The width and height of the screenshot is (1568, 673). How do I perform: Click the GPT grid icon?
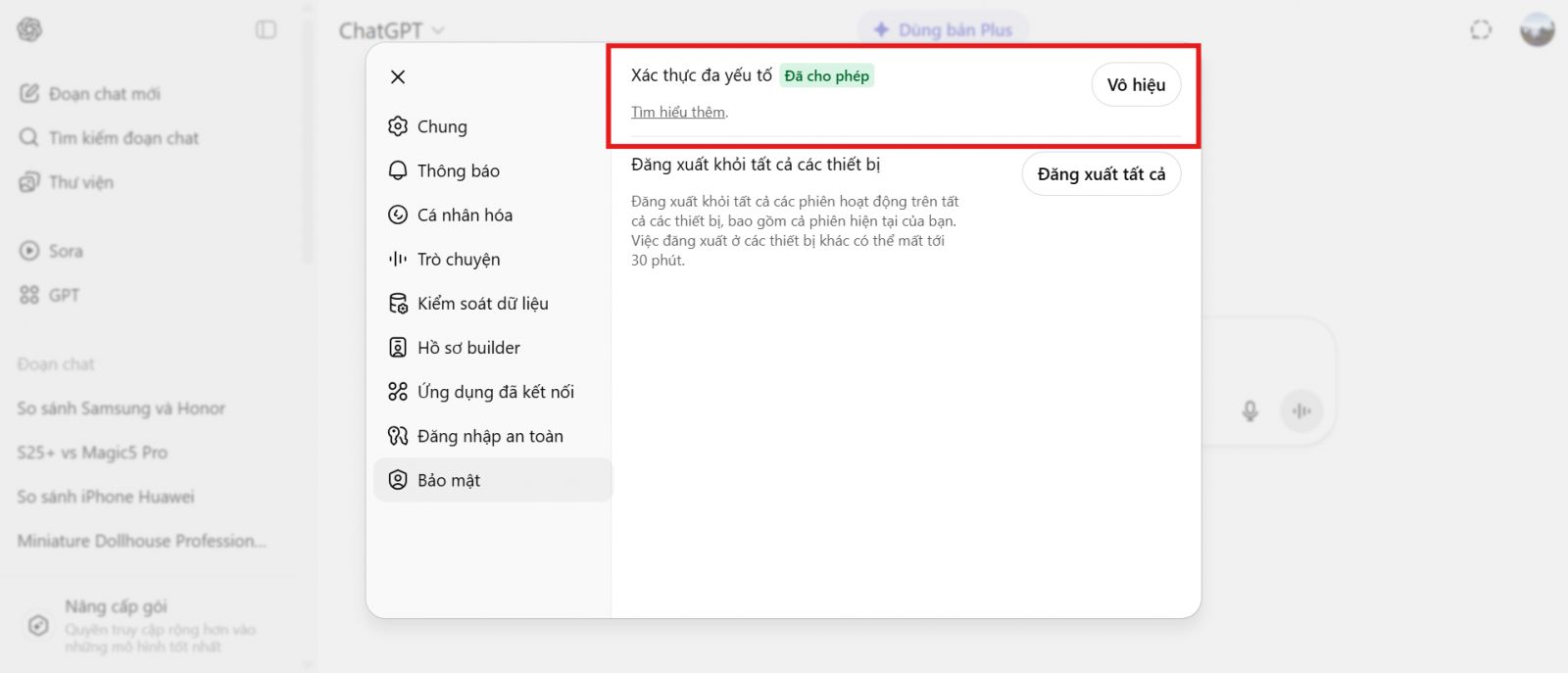click(29, 295)
